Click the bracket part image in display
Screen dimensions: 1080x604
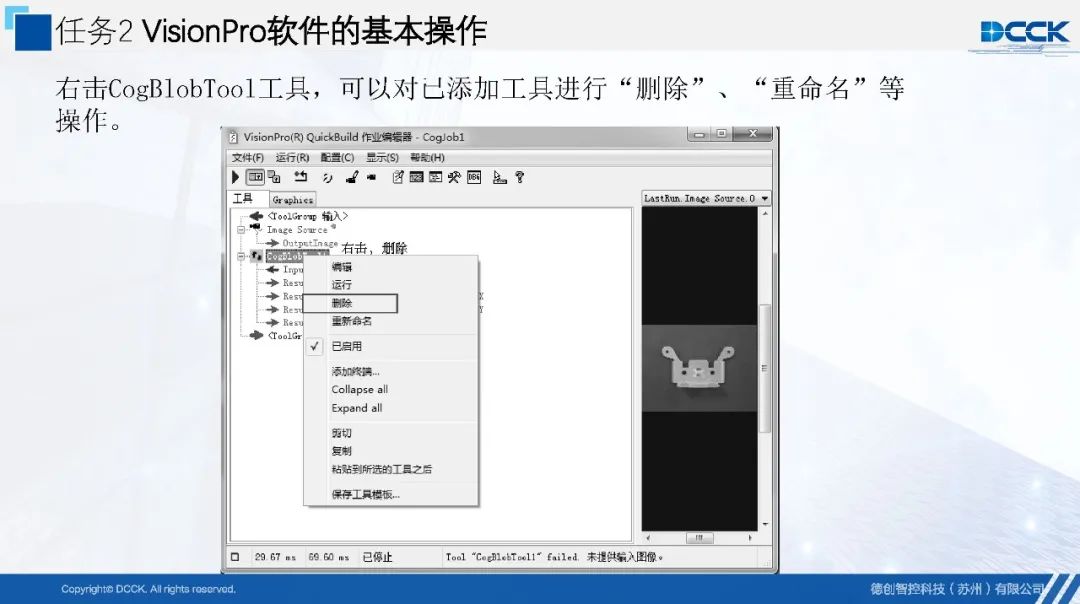click(698, 365)
